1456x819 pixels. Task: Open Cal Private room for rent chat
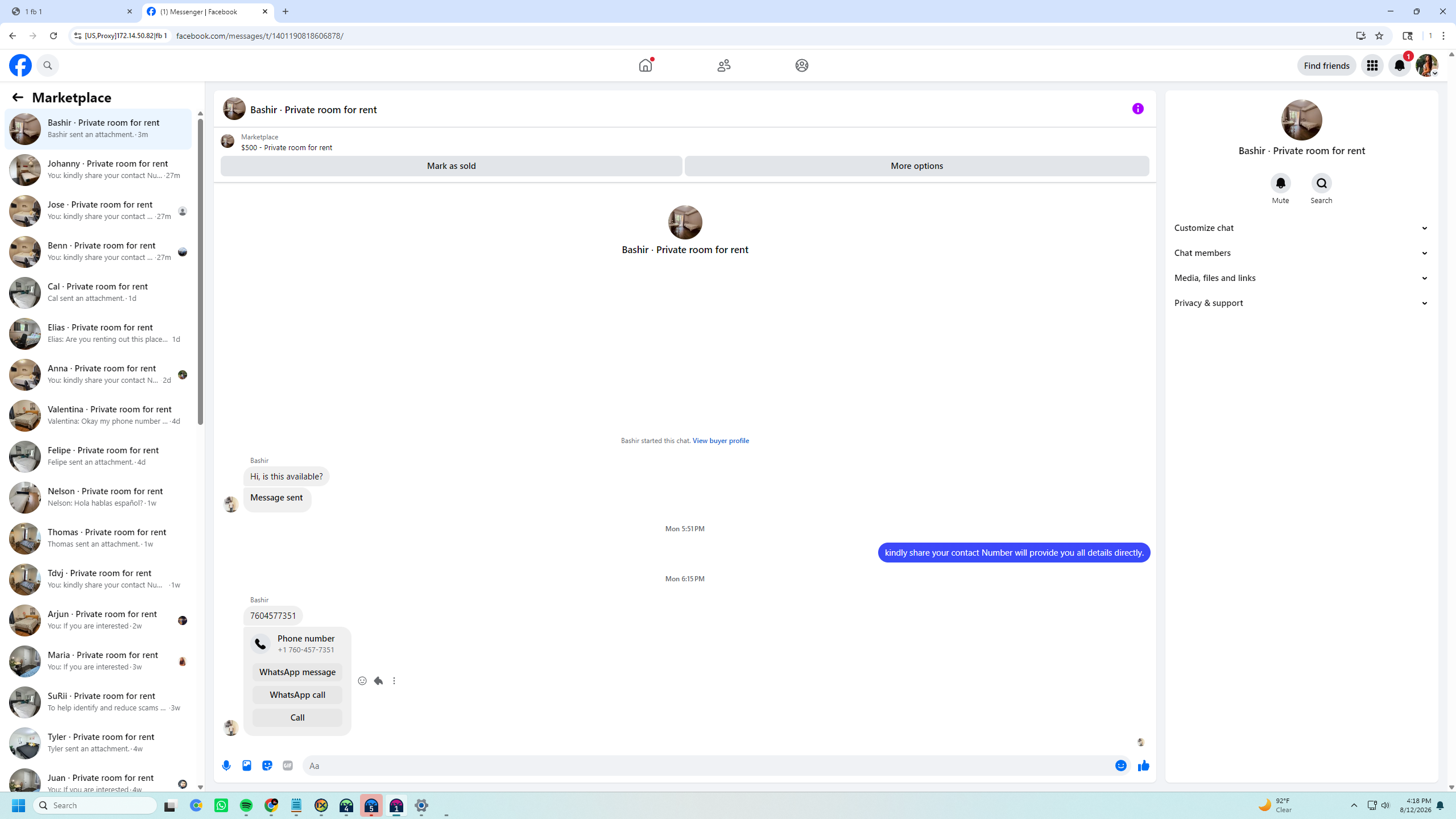pyautogui.click(x=98, y=293)
